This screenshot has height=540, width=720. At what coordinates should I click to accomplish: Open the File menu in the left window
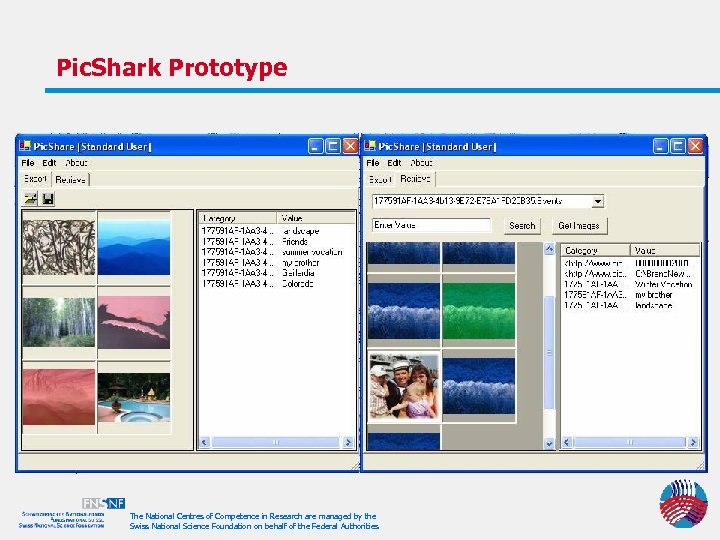pyautogui.click(x=28, y=163)
